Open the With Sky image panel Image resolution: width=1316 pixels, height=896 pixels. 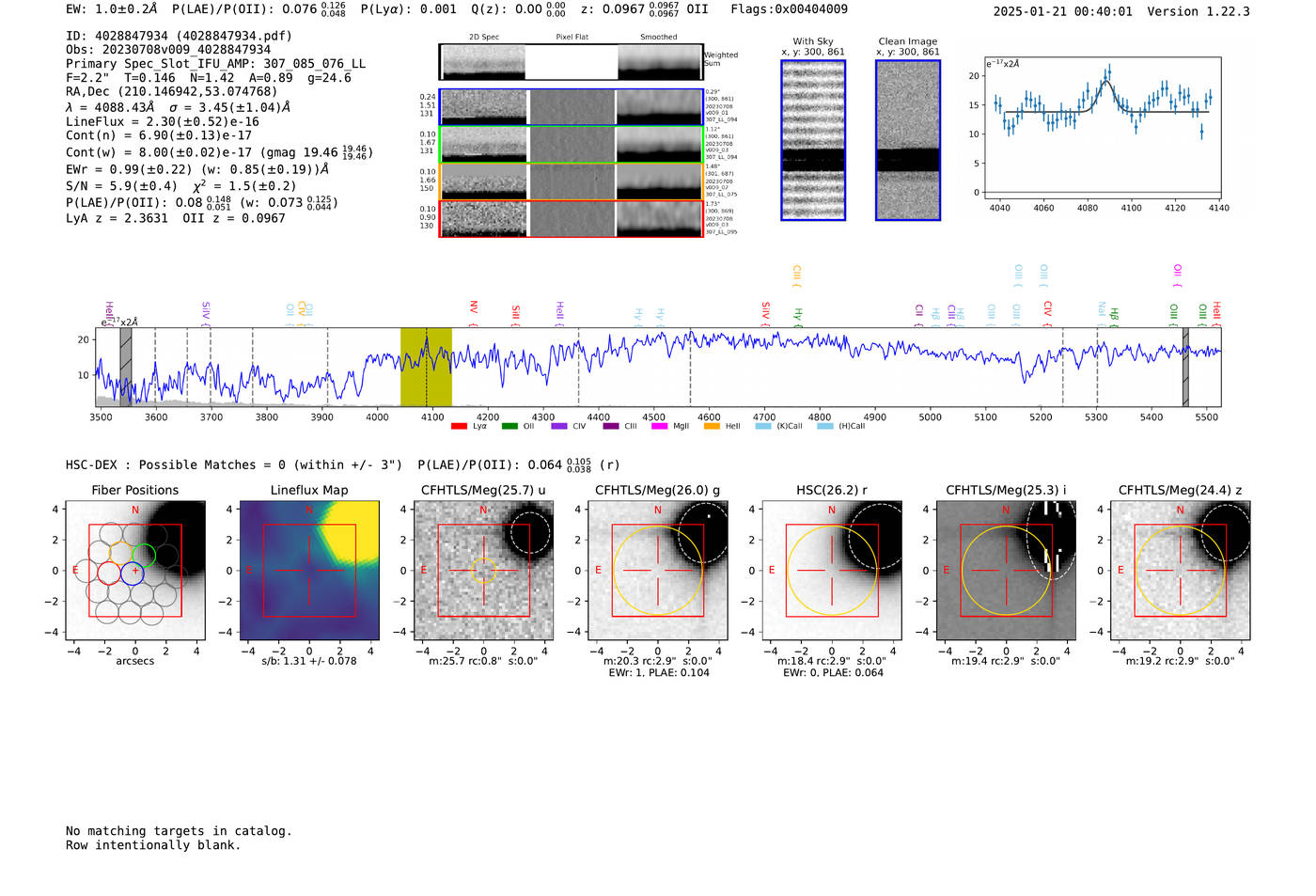(x=813, y=140)
